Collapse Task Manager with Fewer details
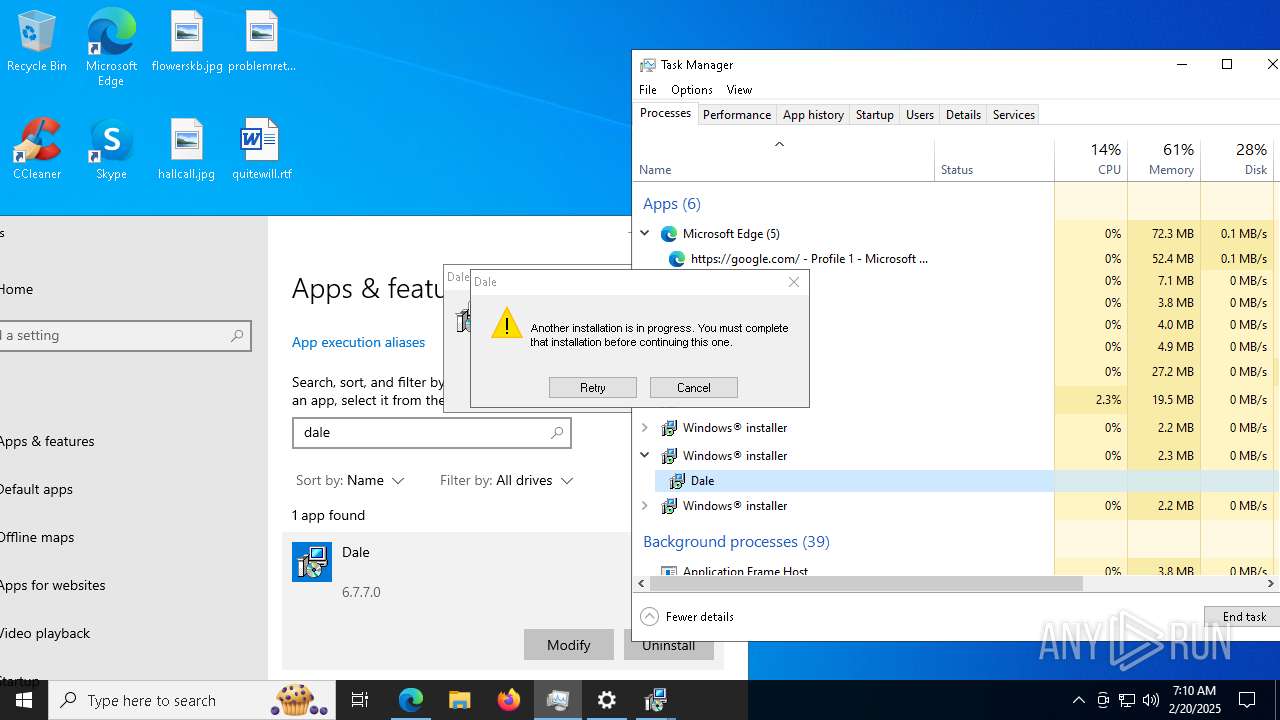This screenshot has width=1280, height=720. click(687, 617)
